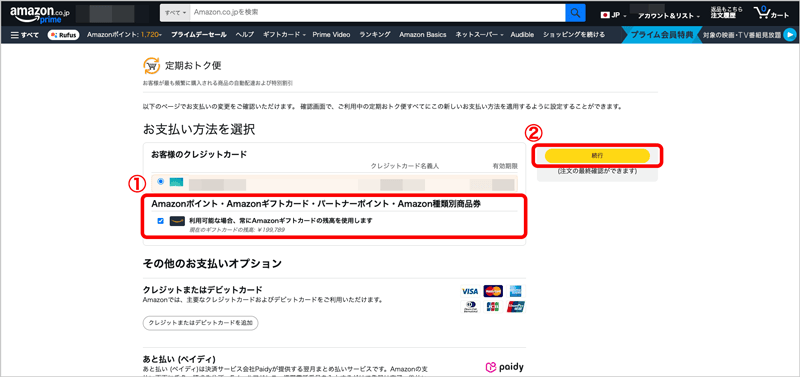
Task: Open ランキング nav item
Action: pyautogui.click(x=375, y=35)
